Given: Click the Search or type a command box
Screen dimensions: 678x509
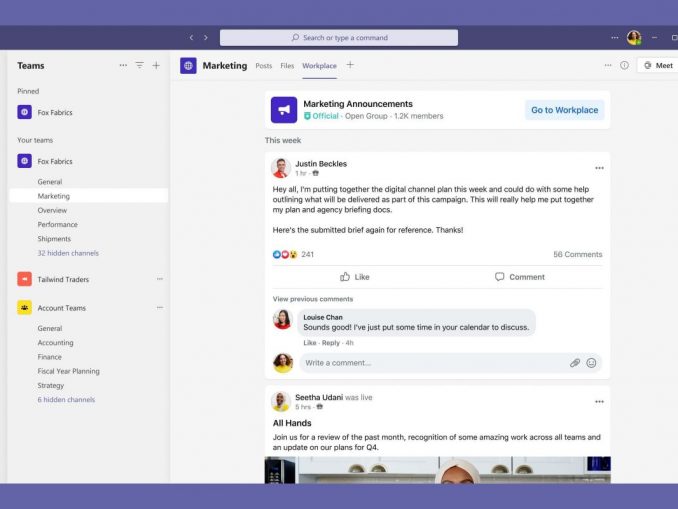Looking at the screenshot, I should (339, 38).
